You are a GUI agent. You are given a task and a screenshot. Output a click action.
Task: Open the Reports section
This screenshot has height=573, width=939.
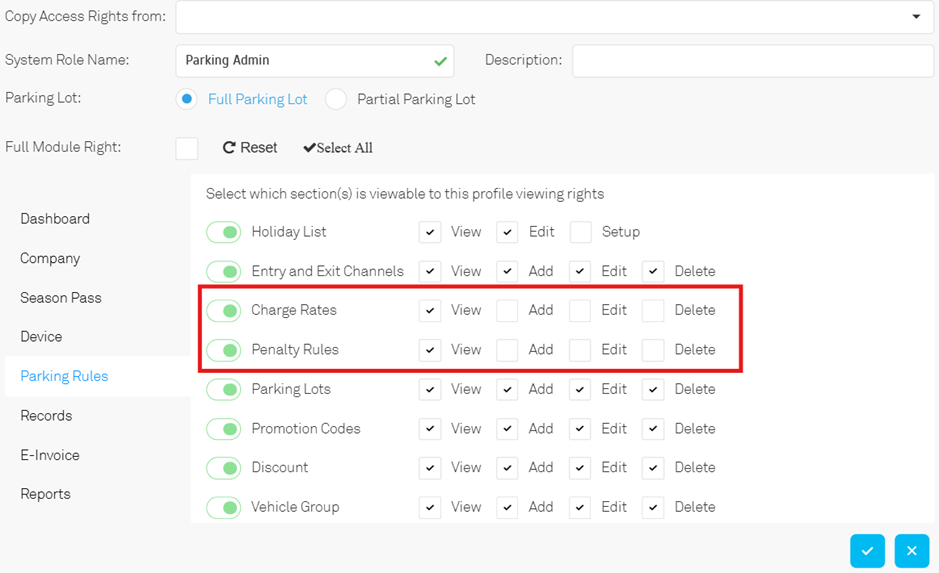[46, 494]
